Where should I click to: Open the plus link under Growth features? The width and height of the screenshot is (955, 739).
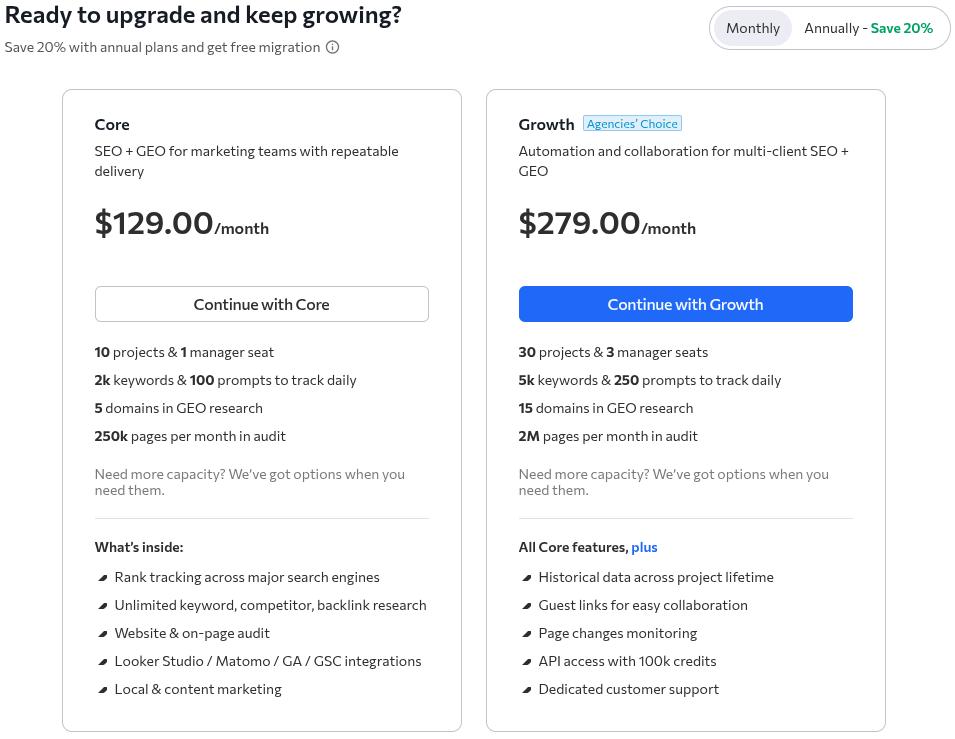pyautogui.click(x=644, y=547)
